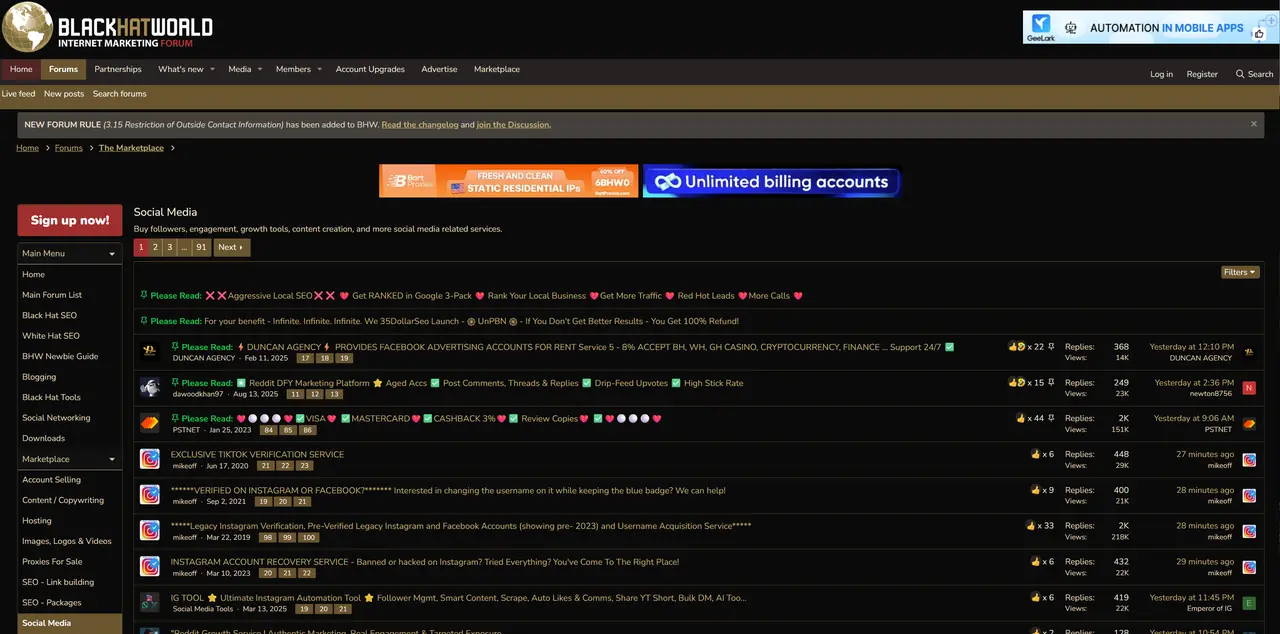Click dawoodkhan97's avatar icon
Screen dimensions: 1280x634
(149, 388)
